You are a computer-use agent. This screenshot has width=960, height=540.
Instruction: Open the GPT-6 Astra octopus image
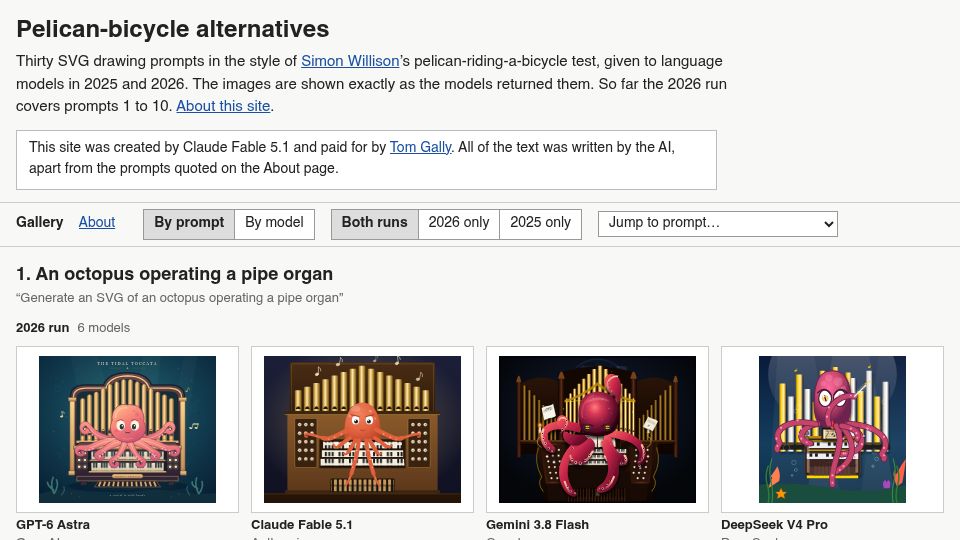(x=127, y=429)
